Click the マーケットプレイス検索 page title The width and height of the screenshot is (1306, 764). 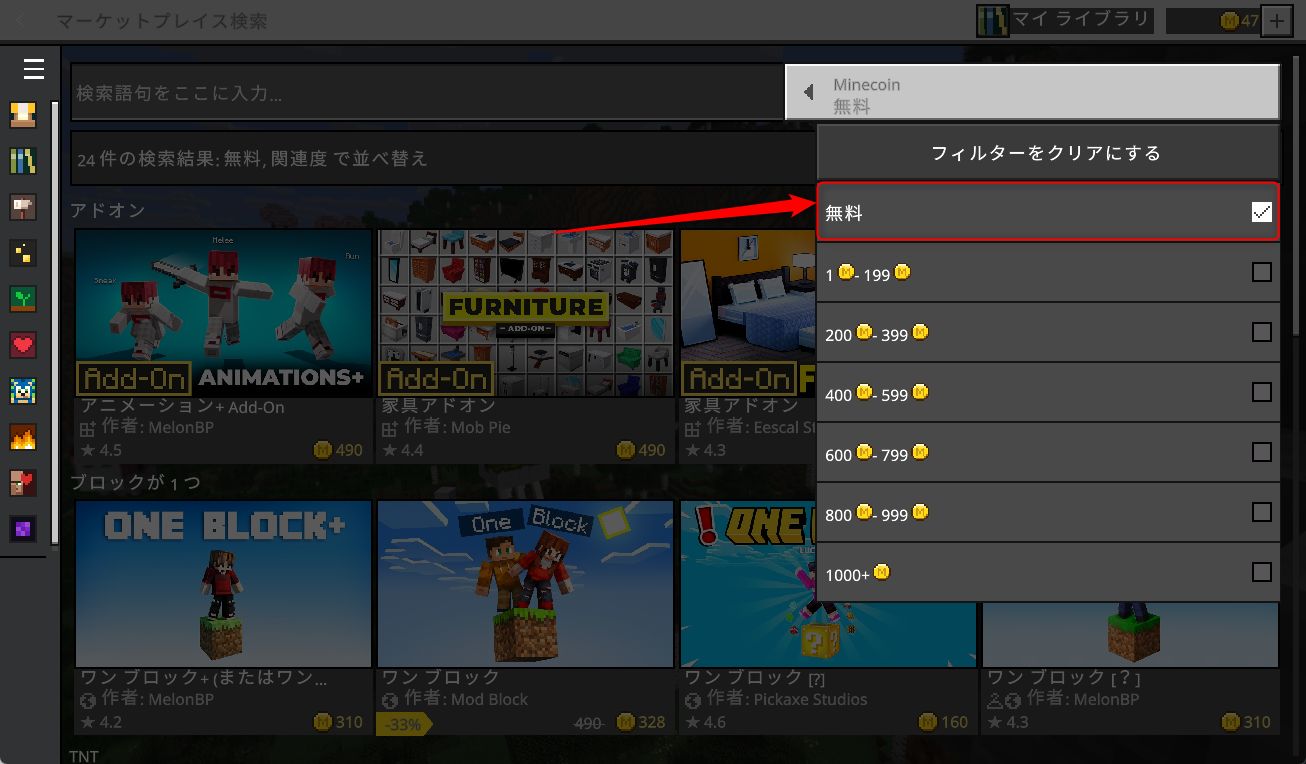[161, 20]
